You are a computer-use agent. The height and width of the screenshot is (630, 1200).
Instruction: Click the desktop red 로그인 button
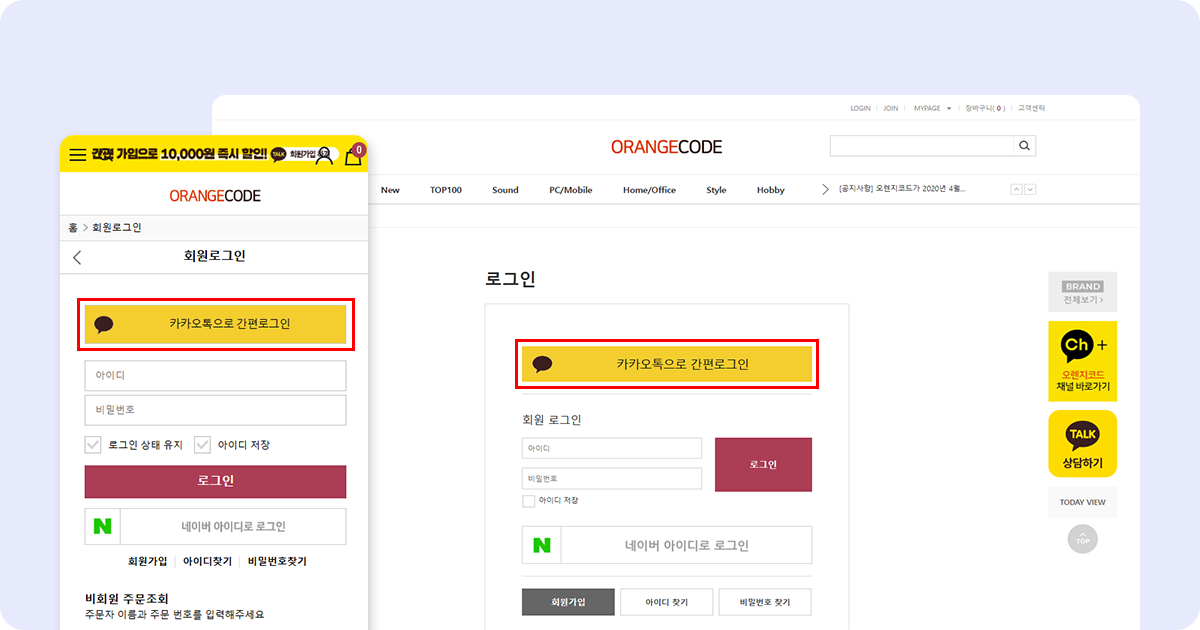[x=763, y=464]
